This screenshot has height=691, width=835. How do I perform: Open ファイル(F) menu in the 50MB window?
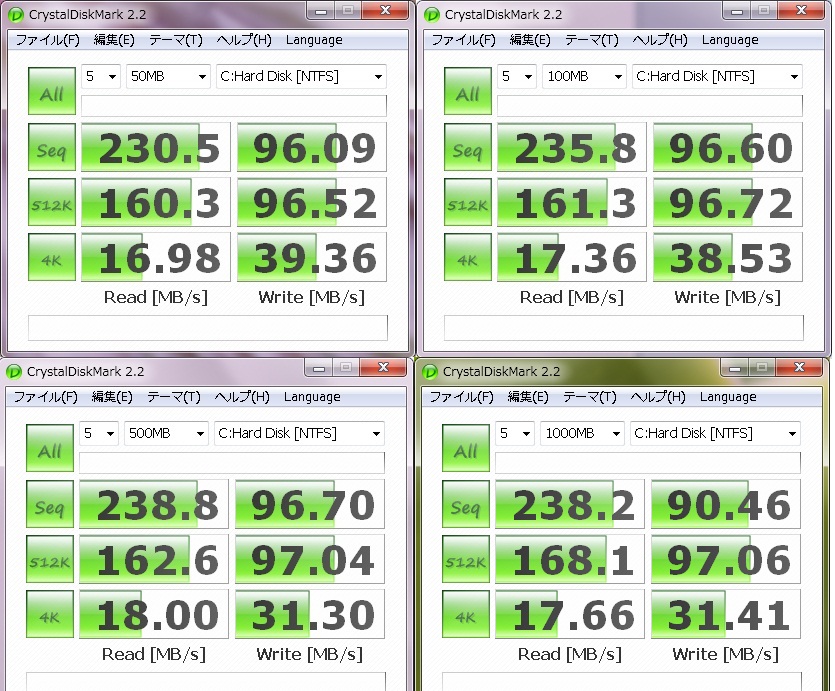click(47, 40)
